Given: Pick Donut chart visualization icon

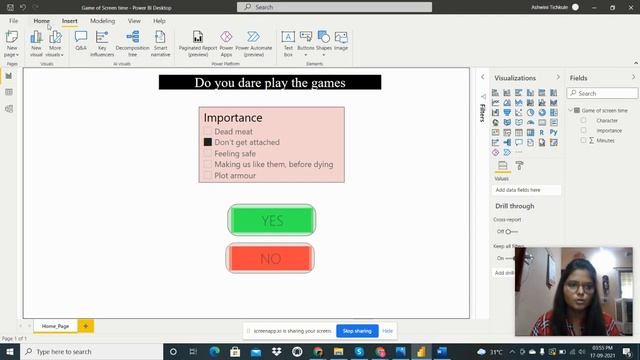Looking at the screenshot, I should point(542,112).
